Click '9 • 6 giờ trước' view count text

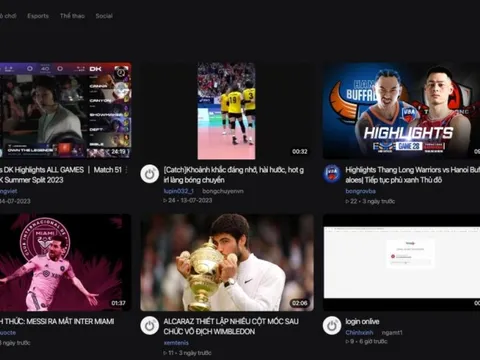366,342
